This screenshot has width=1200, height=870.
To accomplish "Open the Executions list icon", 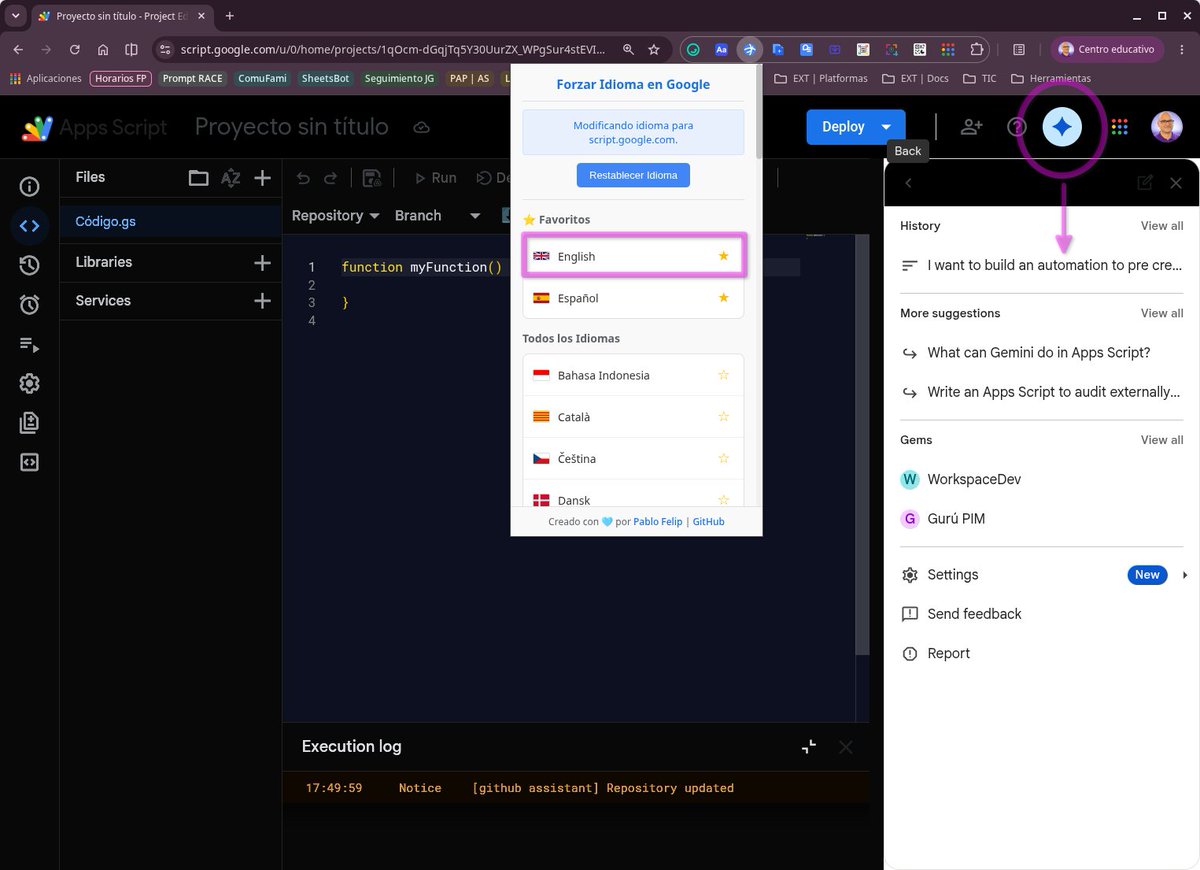I will [29, 344].
